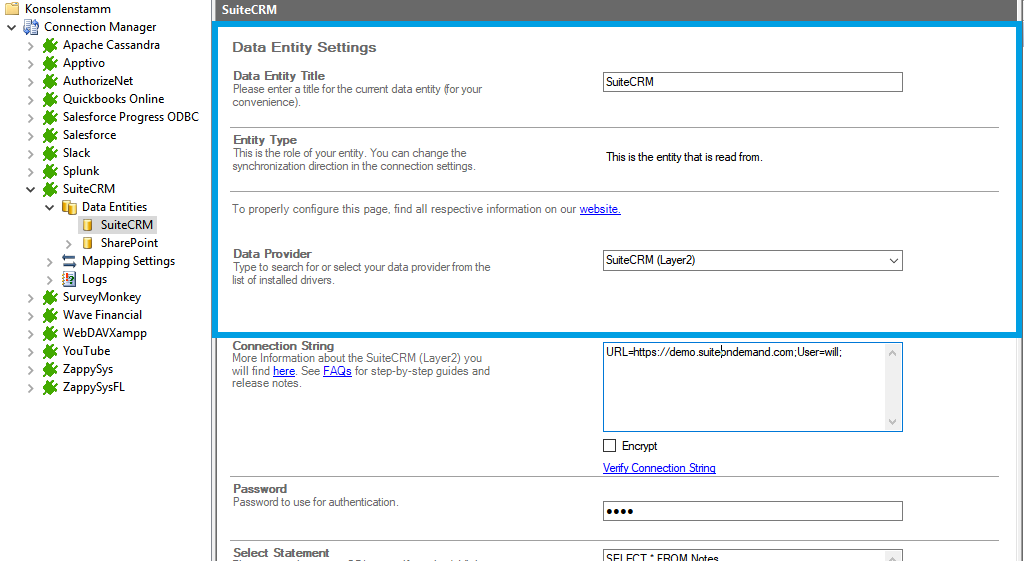The height and width of the screenshot is (561, 1024).
Task: Expand the SharePoint entity node
Action: click(68, 243)
